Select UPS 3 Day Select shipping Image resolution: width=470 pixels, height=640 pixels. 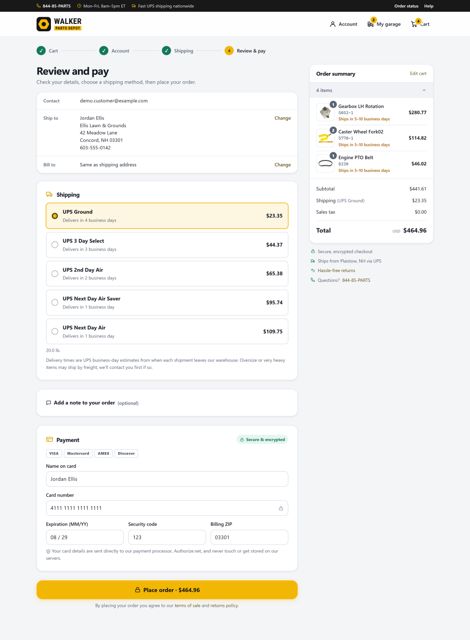[167, 245]
